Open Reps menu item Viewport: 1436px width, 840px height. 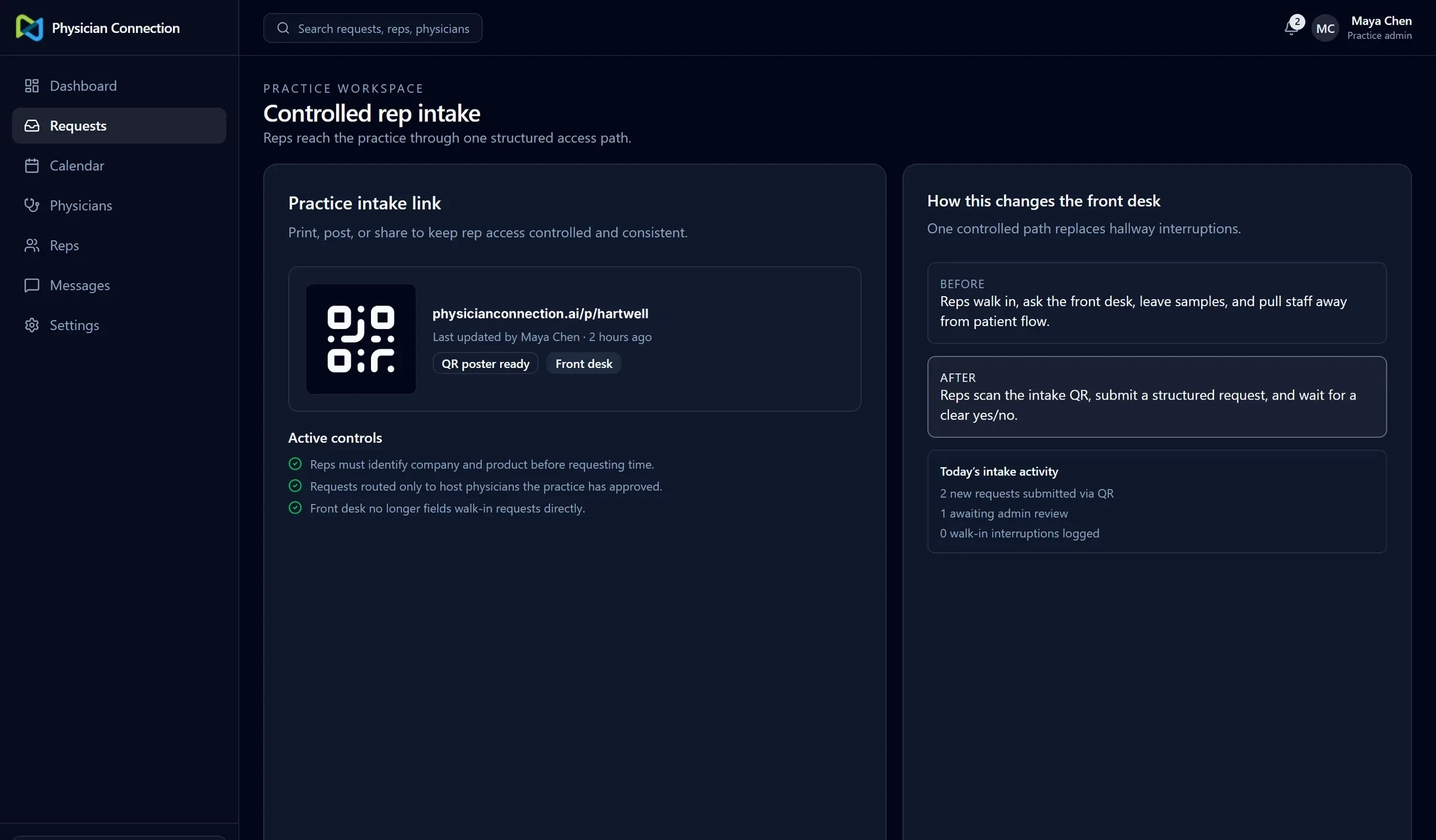[119, 245]
